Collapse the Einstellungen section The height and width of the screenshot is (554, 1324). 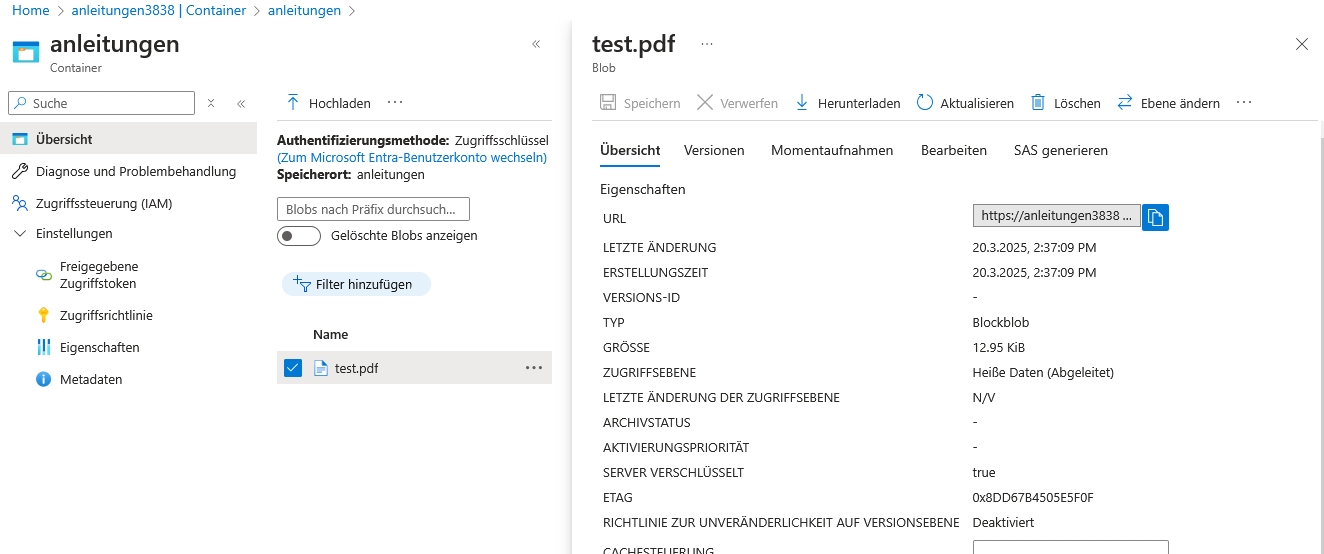[x=20, y=233]
